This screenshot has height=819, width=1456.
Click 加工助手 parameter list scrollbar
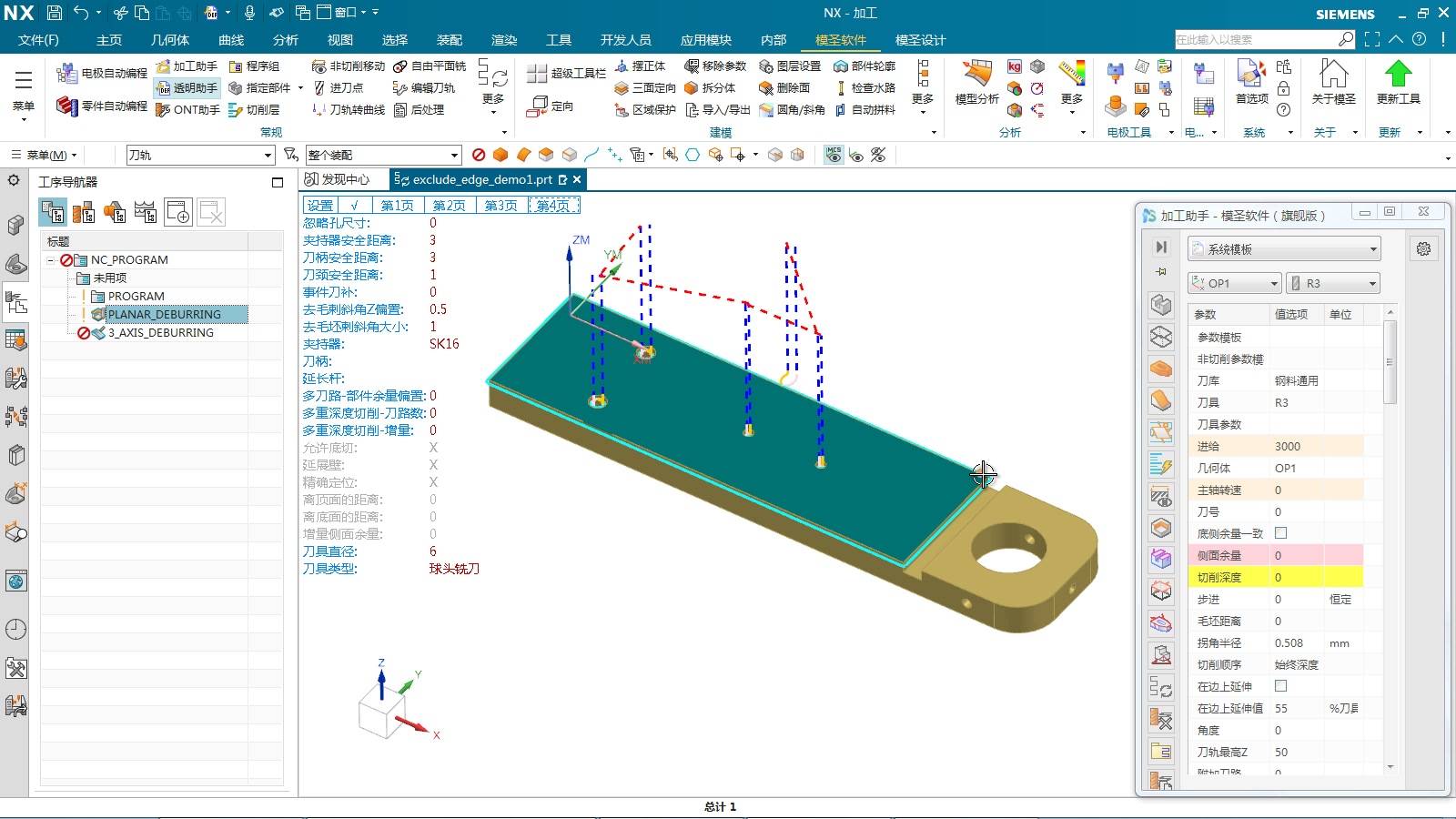tap(1390, 361)
